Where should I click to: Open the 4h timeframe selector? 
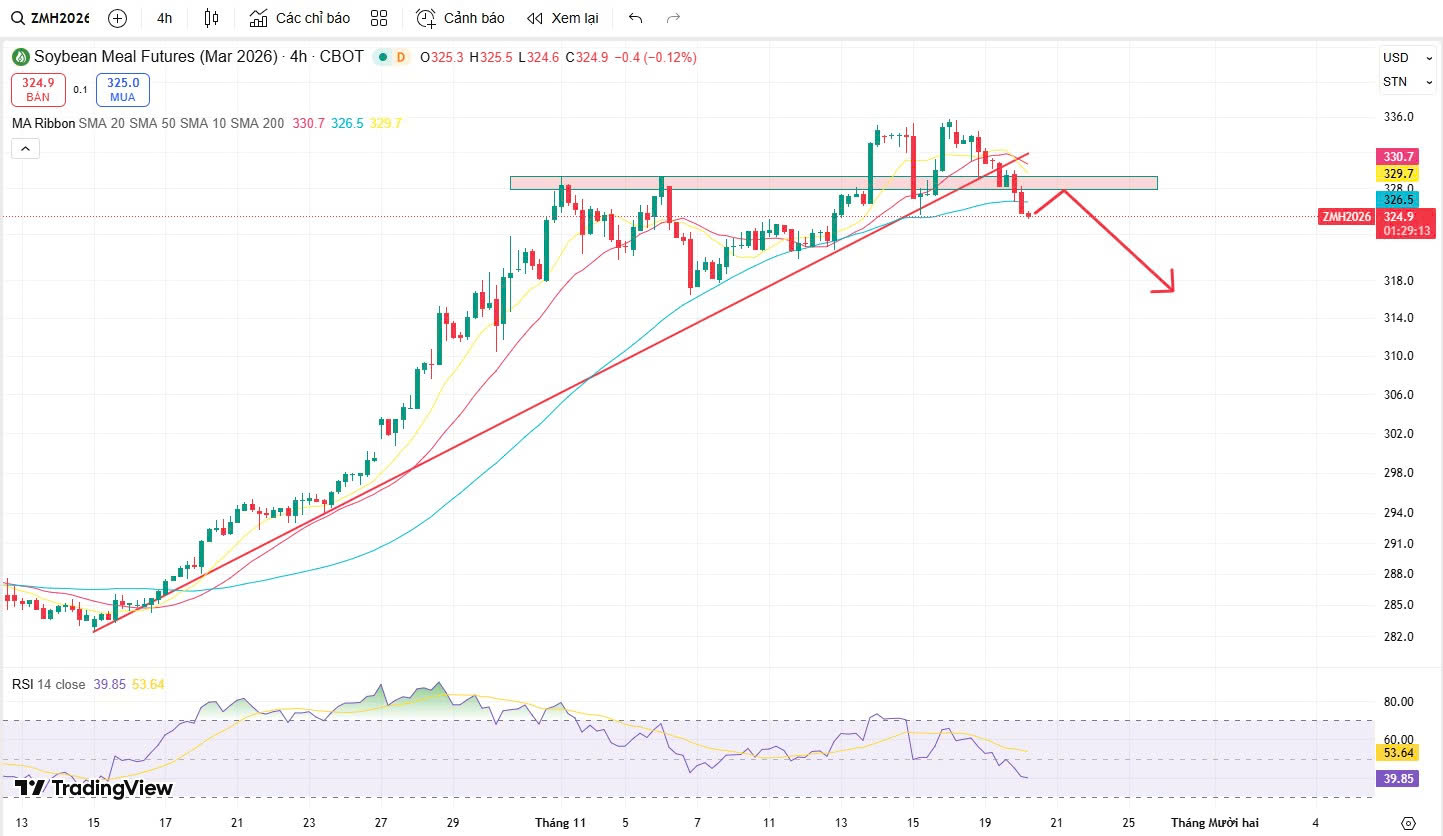tap(165, 18)
